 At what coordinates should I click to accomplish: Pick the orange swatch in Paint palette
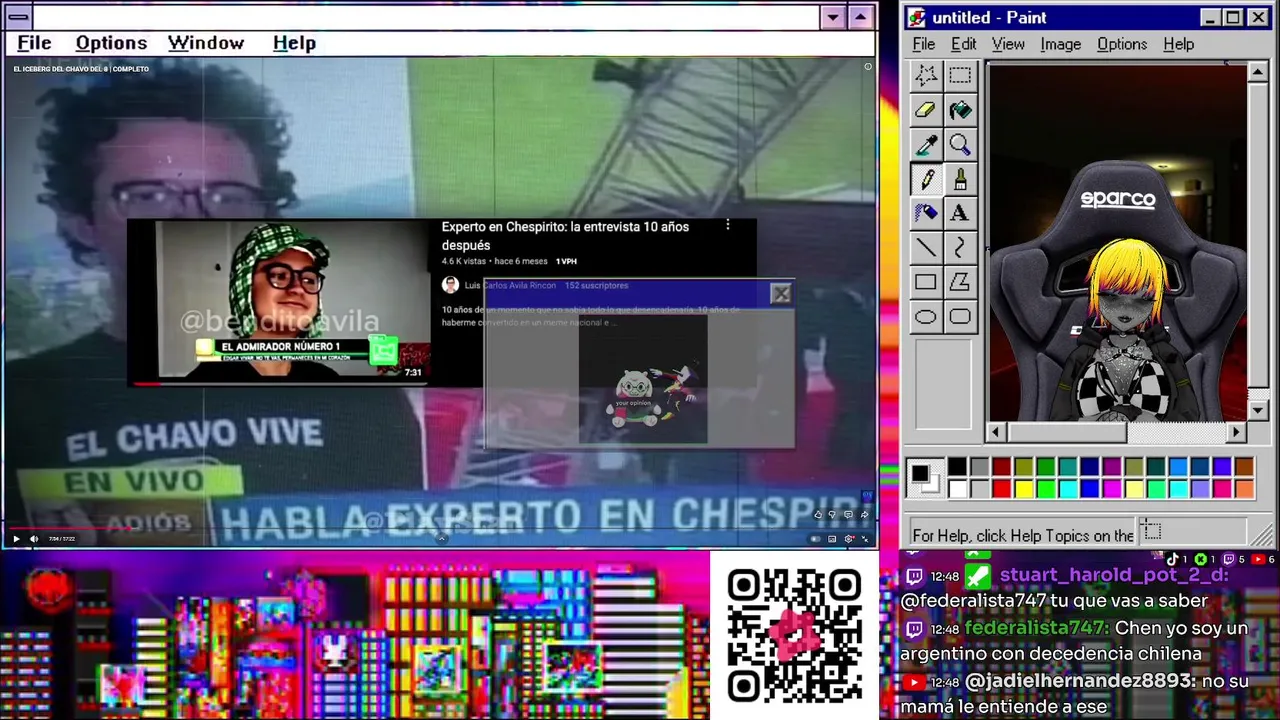click(1244, 489)
